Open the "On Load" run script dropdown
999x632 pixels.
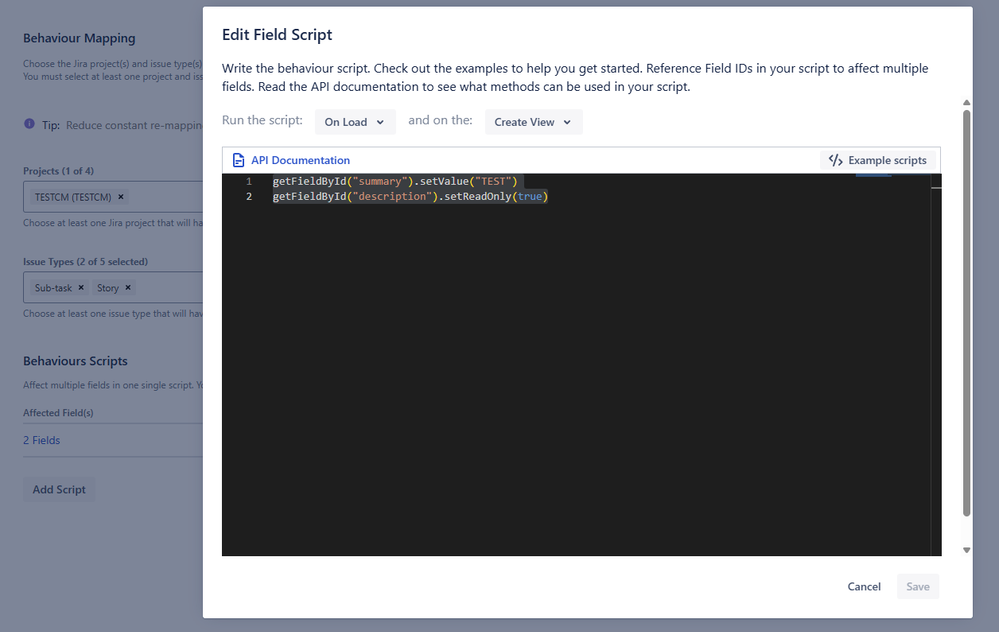click(x=355, y=121)
